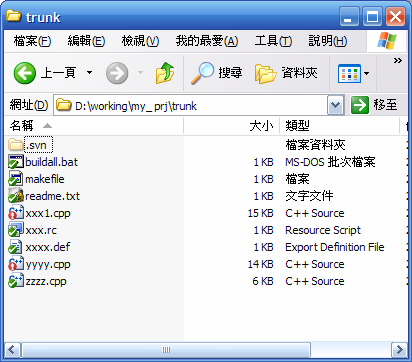This screenshot has width=412, height=362.
Task: Expand the address bar dropdown
Action: pos(336,105)
